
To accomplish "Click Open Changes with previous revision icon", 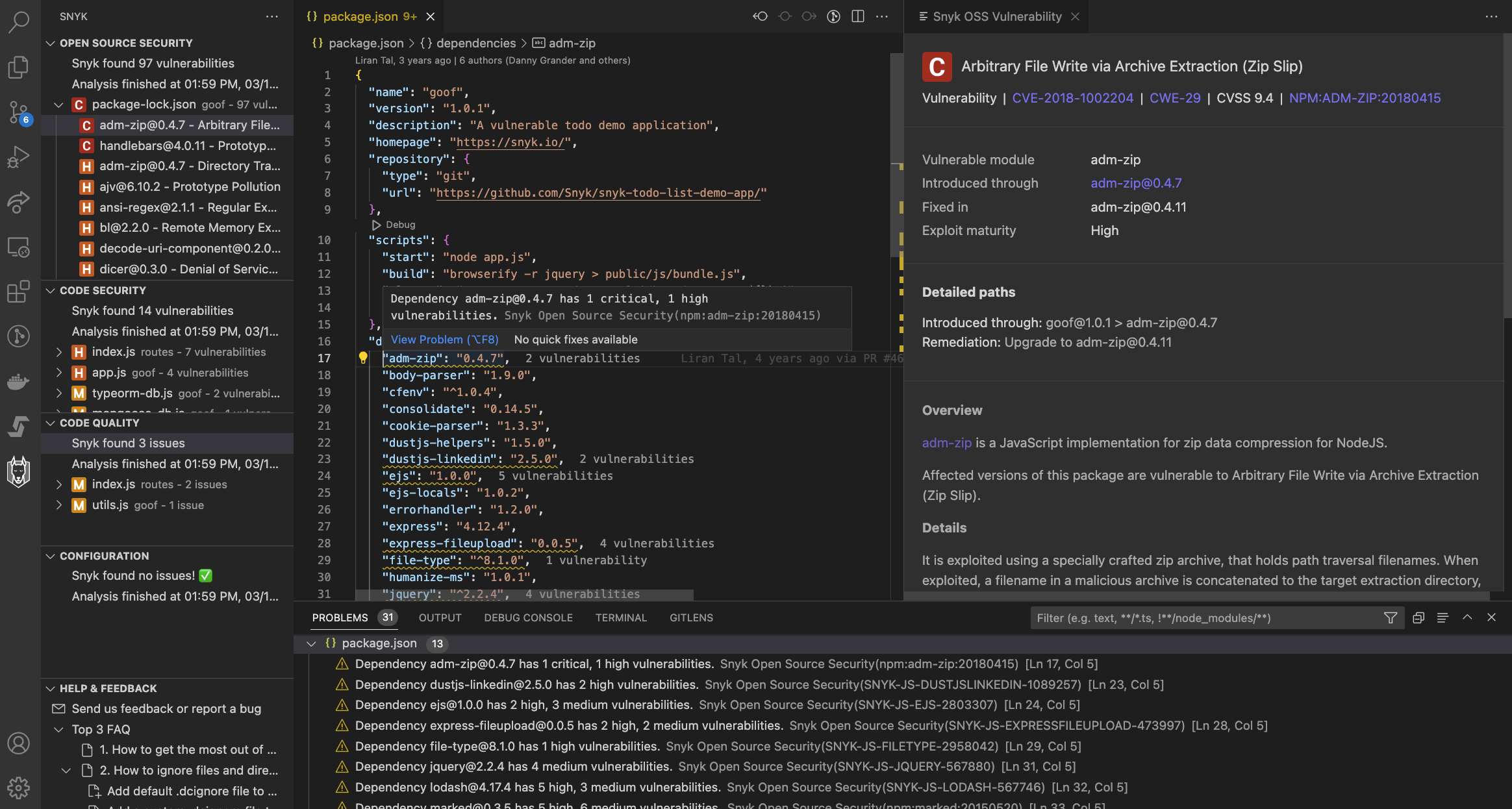I will click(x=761, y=16).
